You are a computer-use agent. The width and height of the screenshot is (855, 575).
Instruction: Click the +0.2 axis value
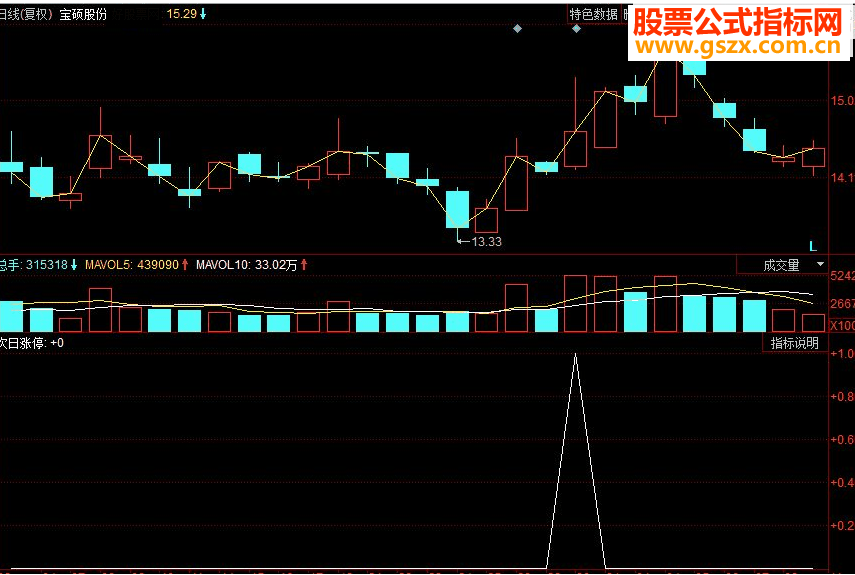tap(842, 525)
